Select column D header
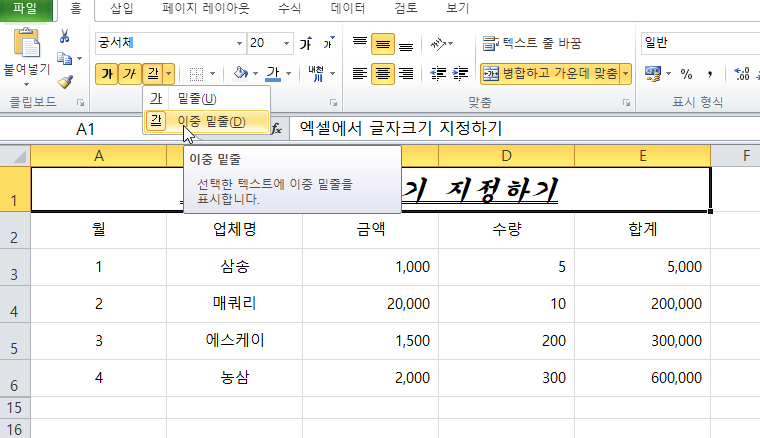The image size is (760, 438). pyautogui.click(x=507, y=156)
